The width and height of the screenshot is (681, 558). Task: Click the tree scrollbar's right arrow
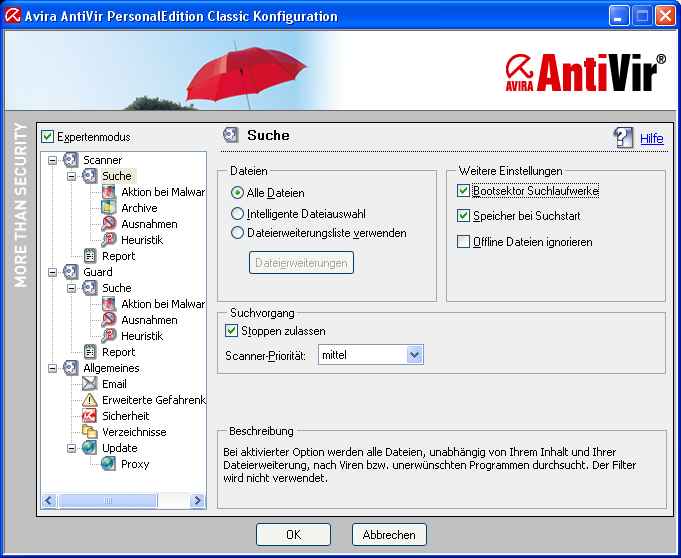click(x=198, y=501)
